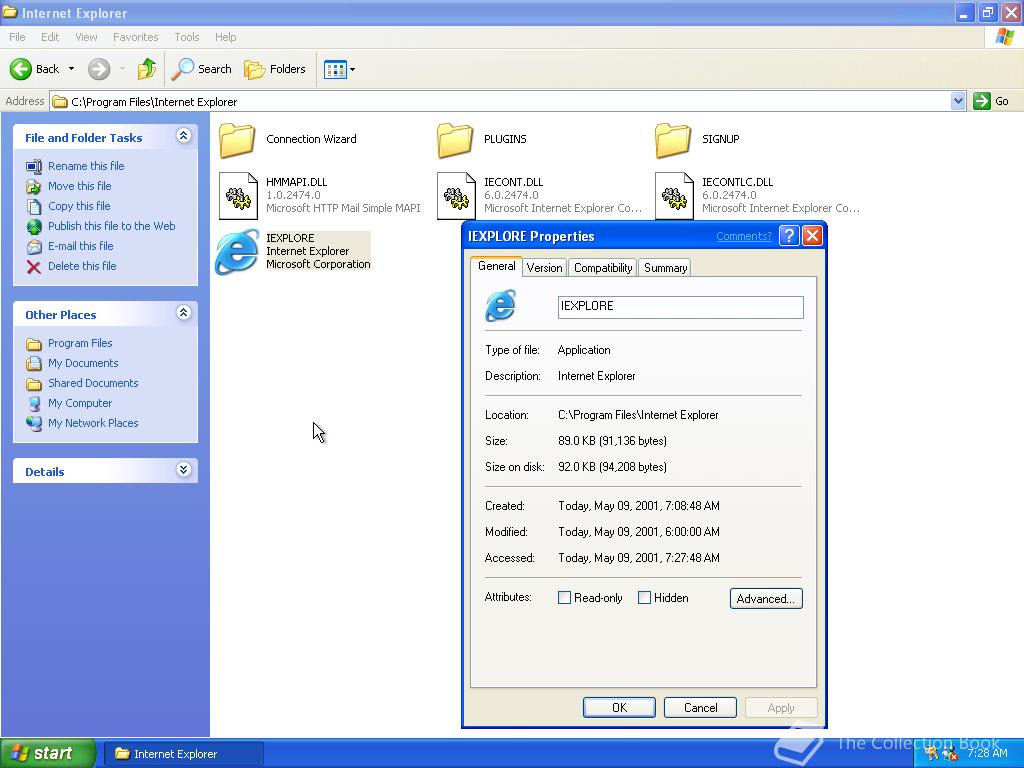Click the question mark help button
The width and height of the screenshot is (1024, 768).
[x=789, y=236]
